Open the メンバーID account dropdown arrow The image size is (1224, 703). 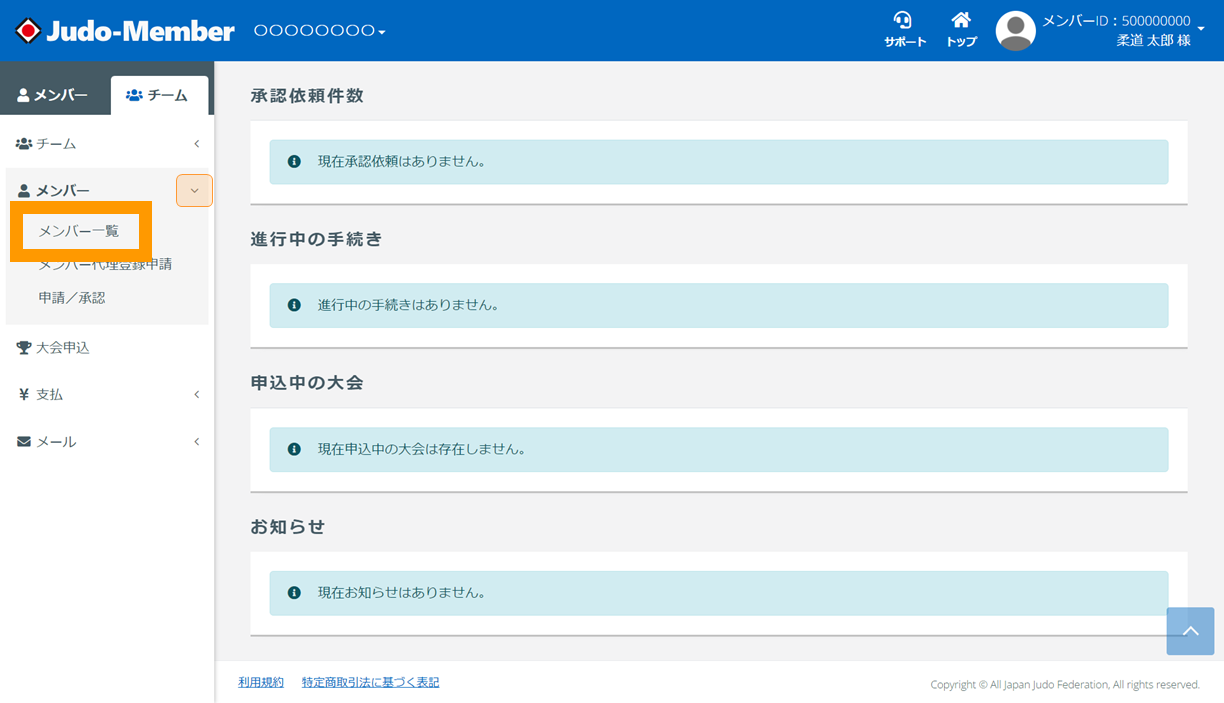(1201, 29)
